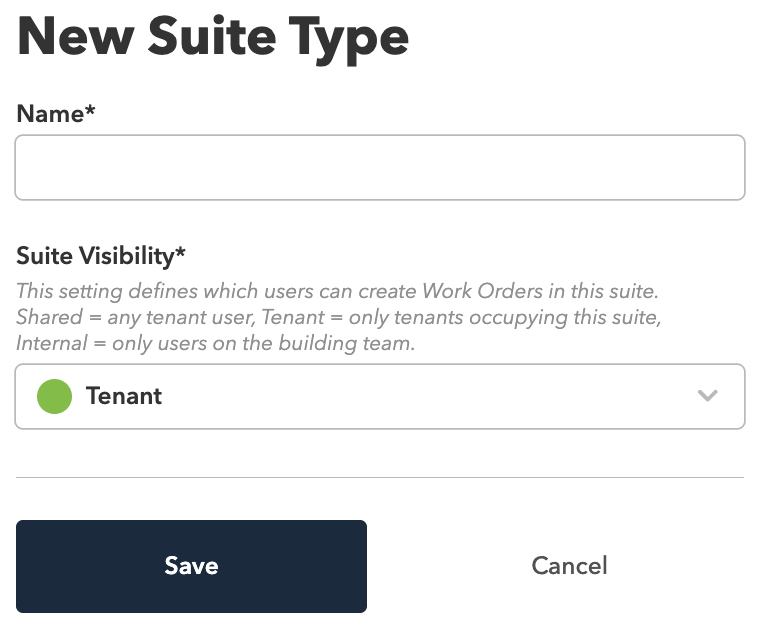Open the Suite Visibility dropdown

380,396
